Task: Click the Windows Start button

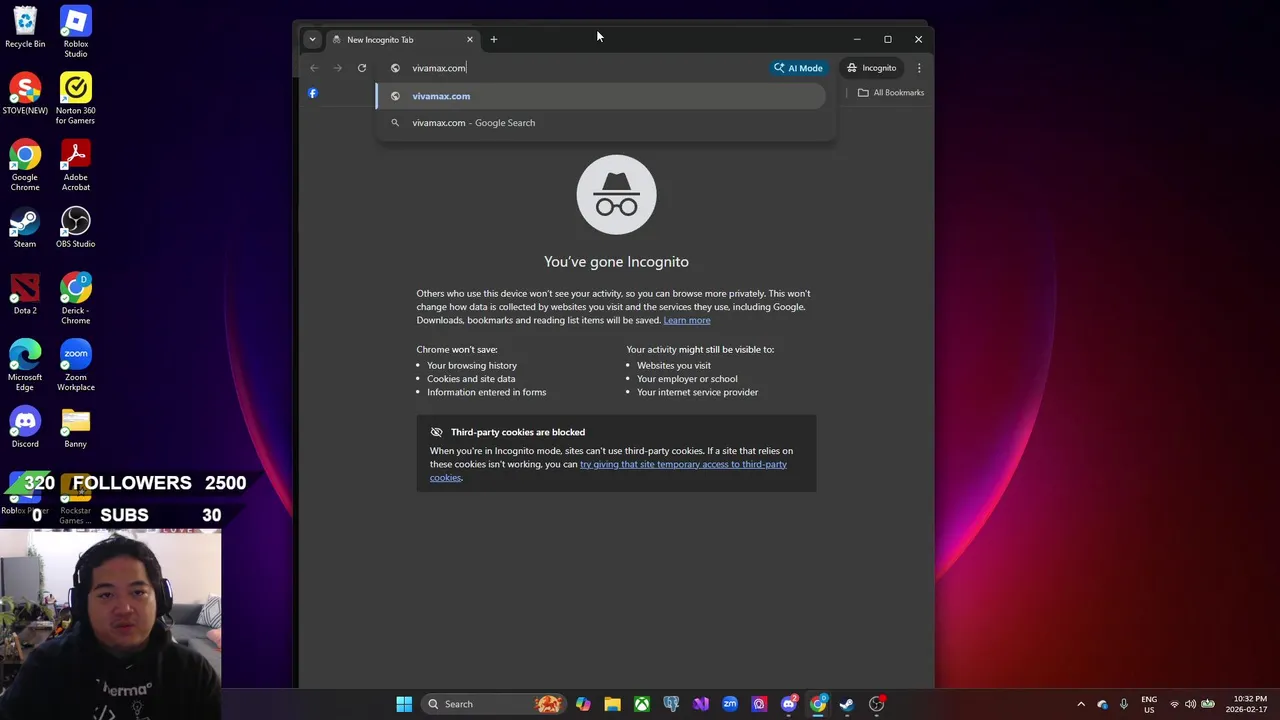Action: pyautogui.click(x=404, y=704)
